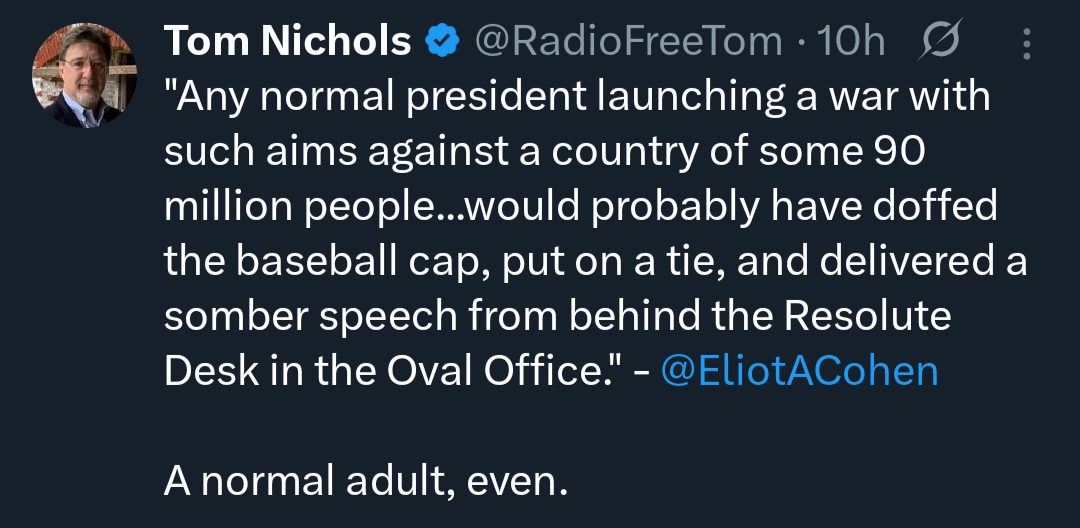Open the three-dot more options menu

[1026, 41]
